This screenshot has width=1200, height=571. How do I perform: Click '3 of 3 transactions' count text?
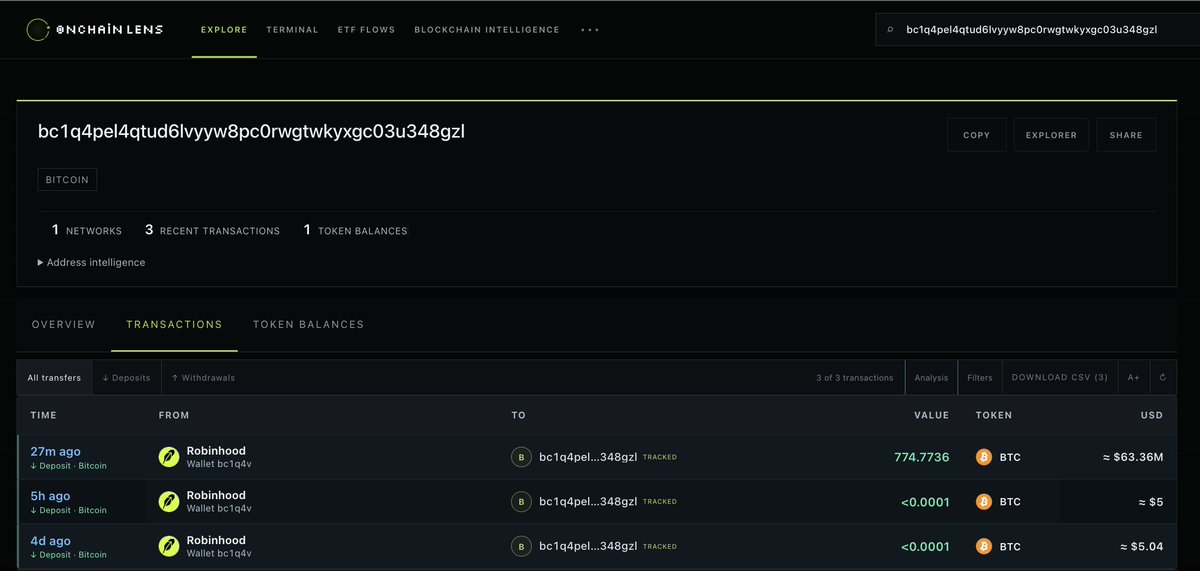855,378
